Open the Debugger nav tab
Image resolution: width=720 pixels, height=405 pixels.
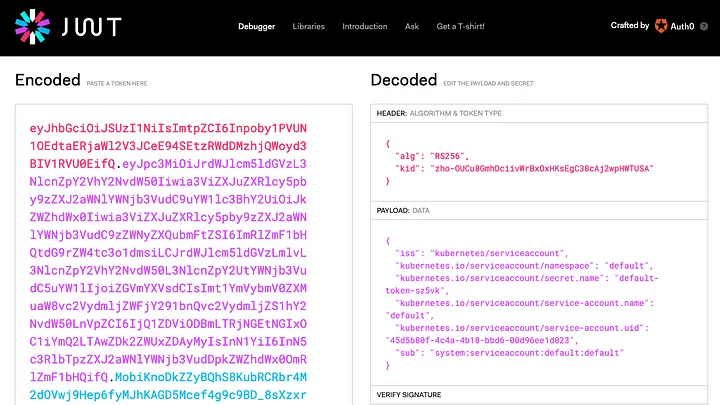[x=255, y=26]
